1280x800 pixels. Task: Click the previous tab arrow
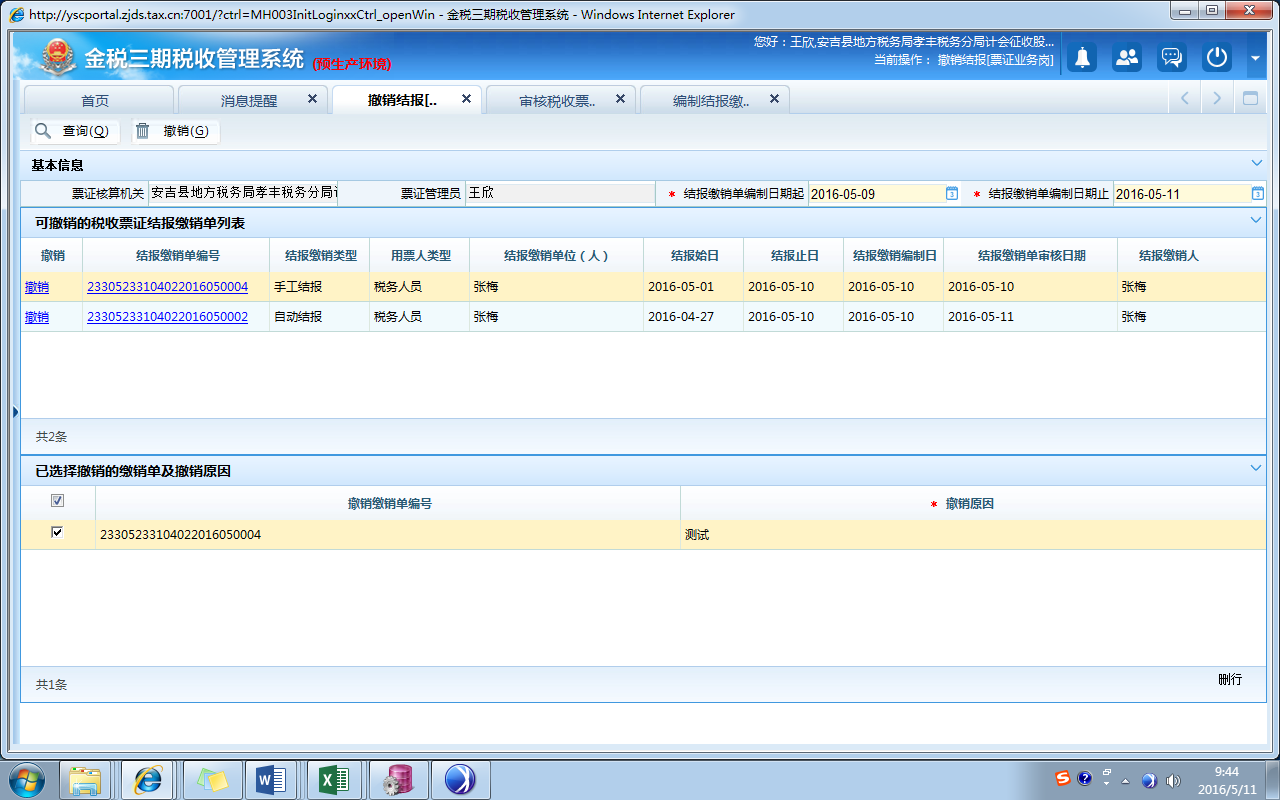(1185, 99)
